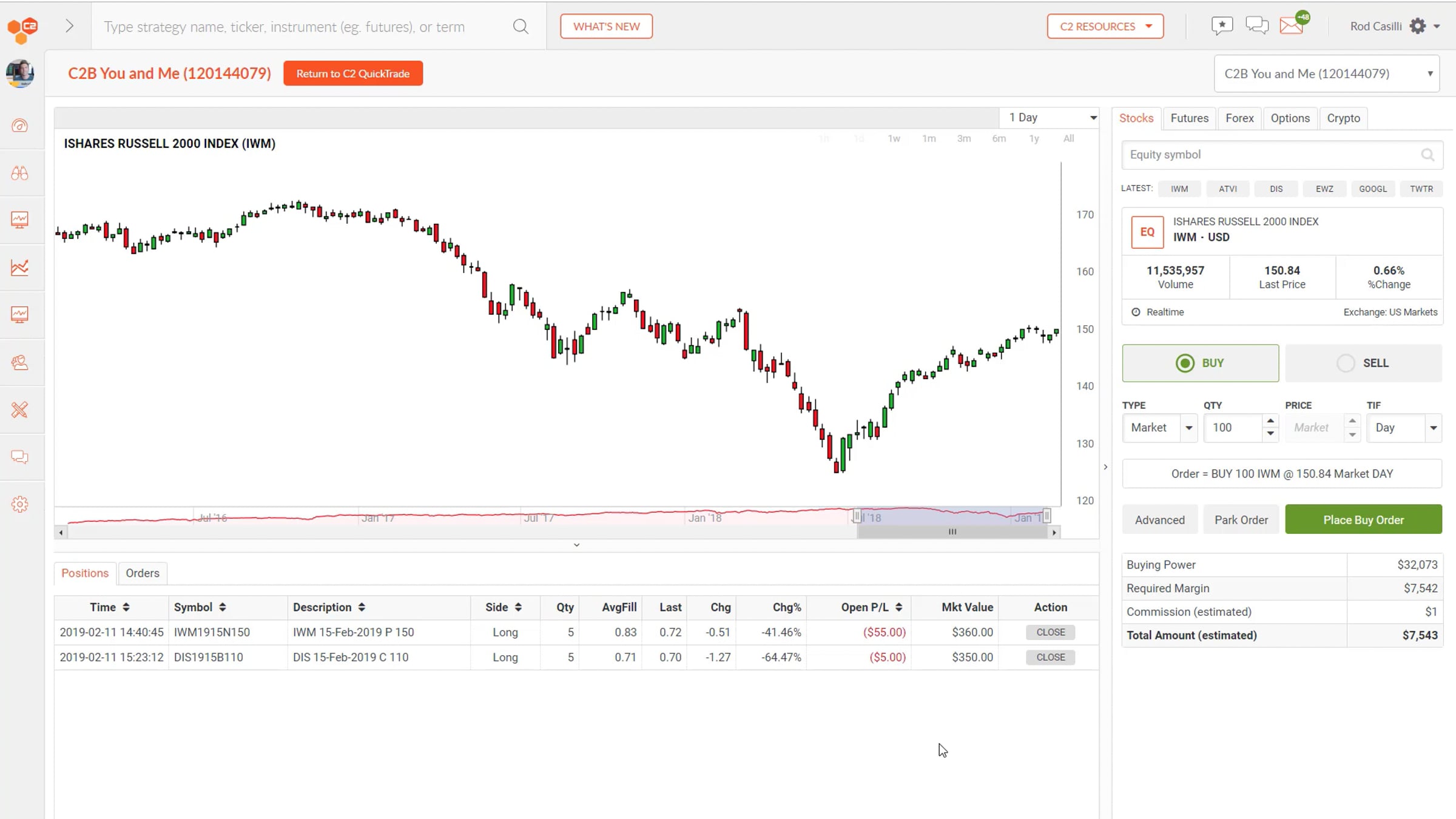Screen dimensions: 1456x819
Task: Click the chart navigator left range handle
Action: pos(857,516)
